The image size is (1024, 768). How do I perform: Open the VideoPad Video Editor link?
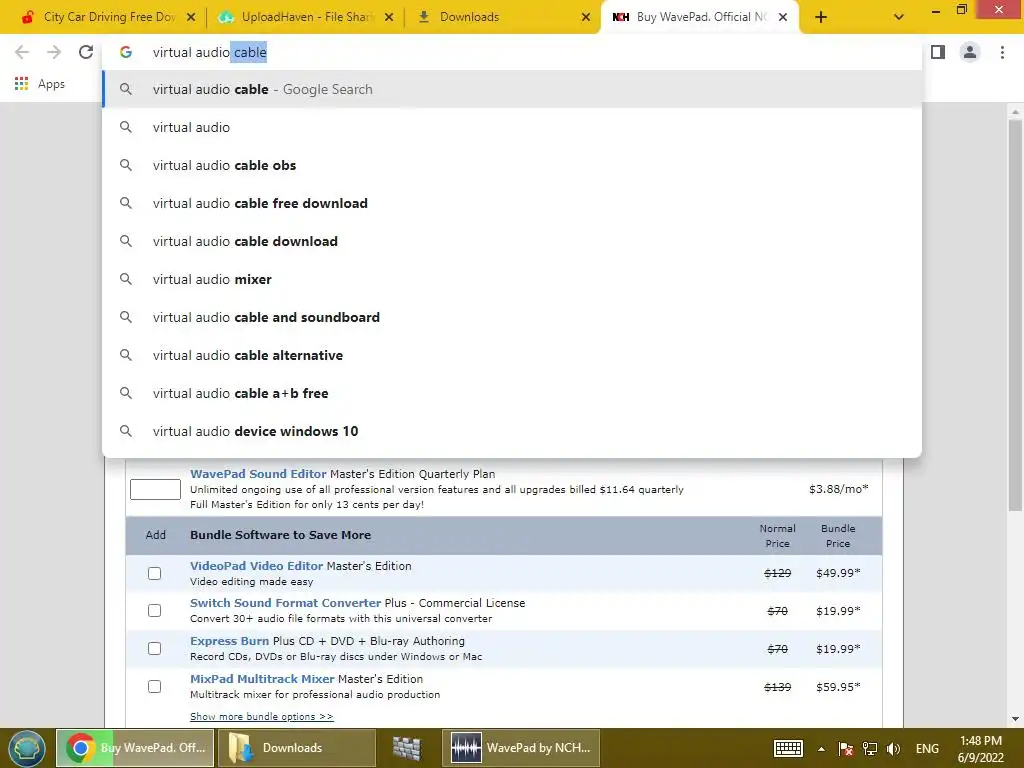pos(256,566)
